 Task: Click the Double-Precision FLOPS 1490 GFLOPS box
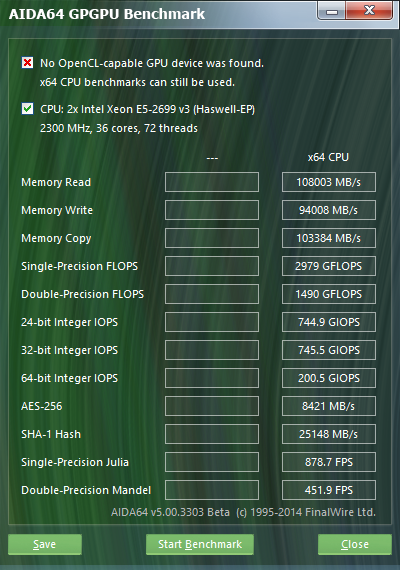(329, 294)
